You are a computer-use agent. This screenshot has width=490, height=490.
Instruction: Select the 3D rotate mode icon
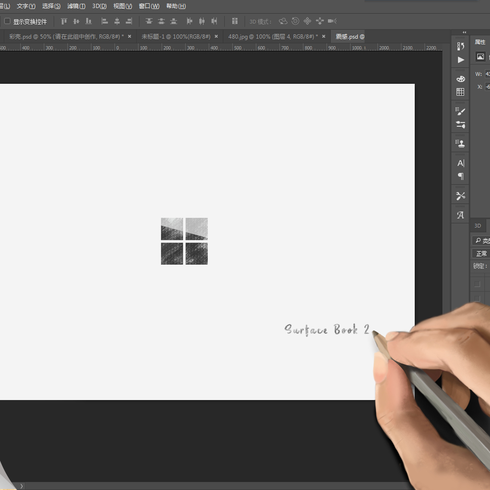click(283, 21)
